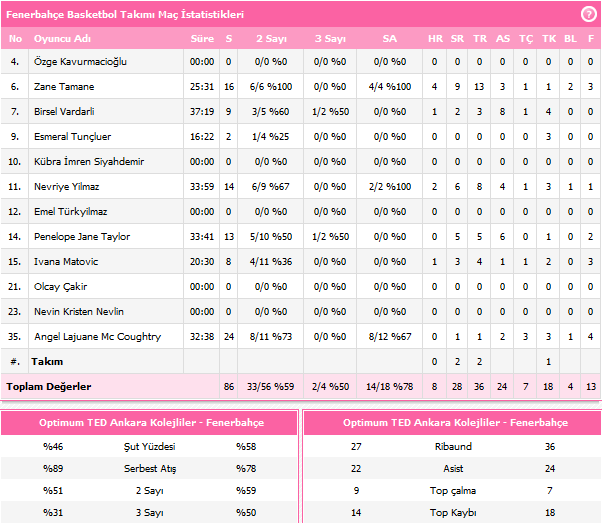Select player Birsel Vardarli

tap(64, 111)
